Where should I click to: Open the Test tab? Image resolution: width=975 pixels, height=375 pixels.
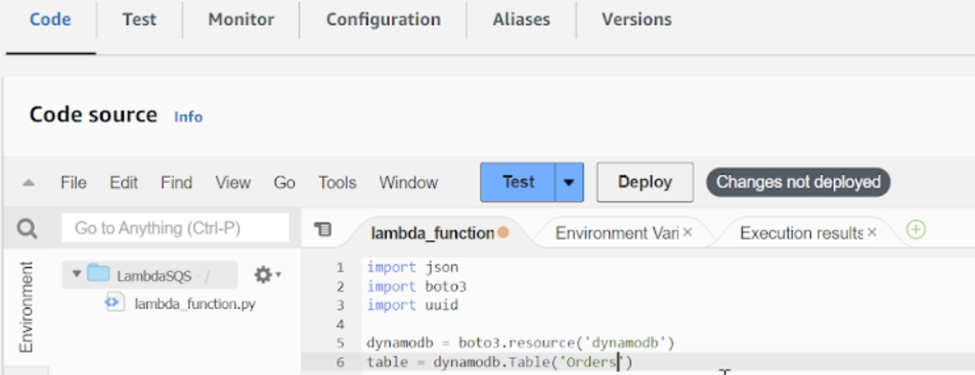pyautogui.click(x=139, y=20)
